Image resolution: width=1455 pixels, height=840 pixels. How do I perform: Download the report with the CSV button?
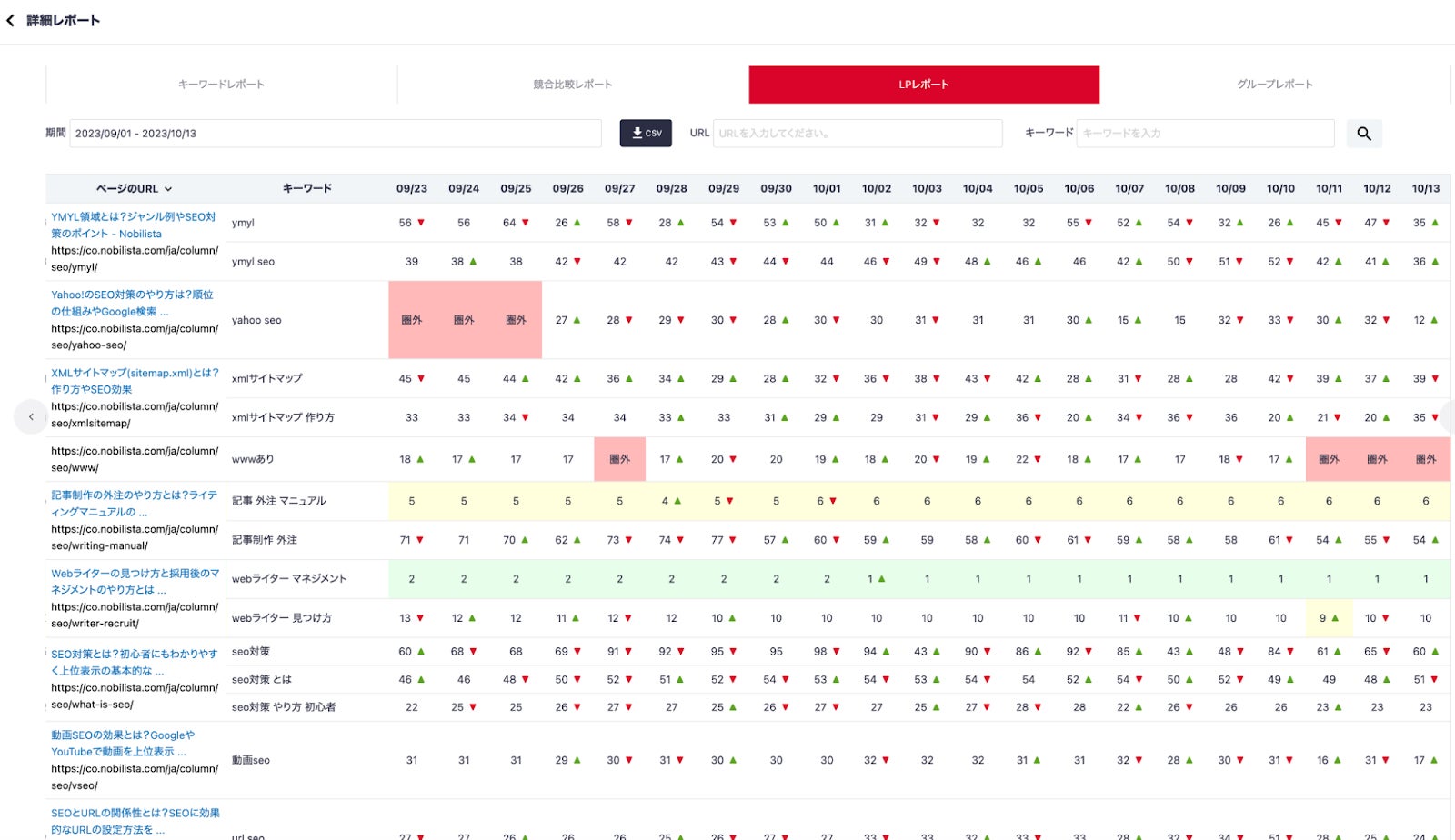click(646, 133)
